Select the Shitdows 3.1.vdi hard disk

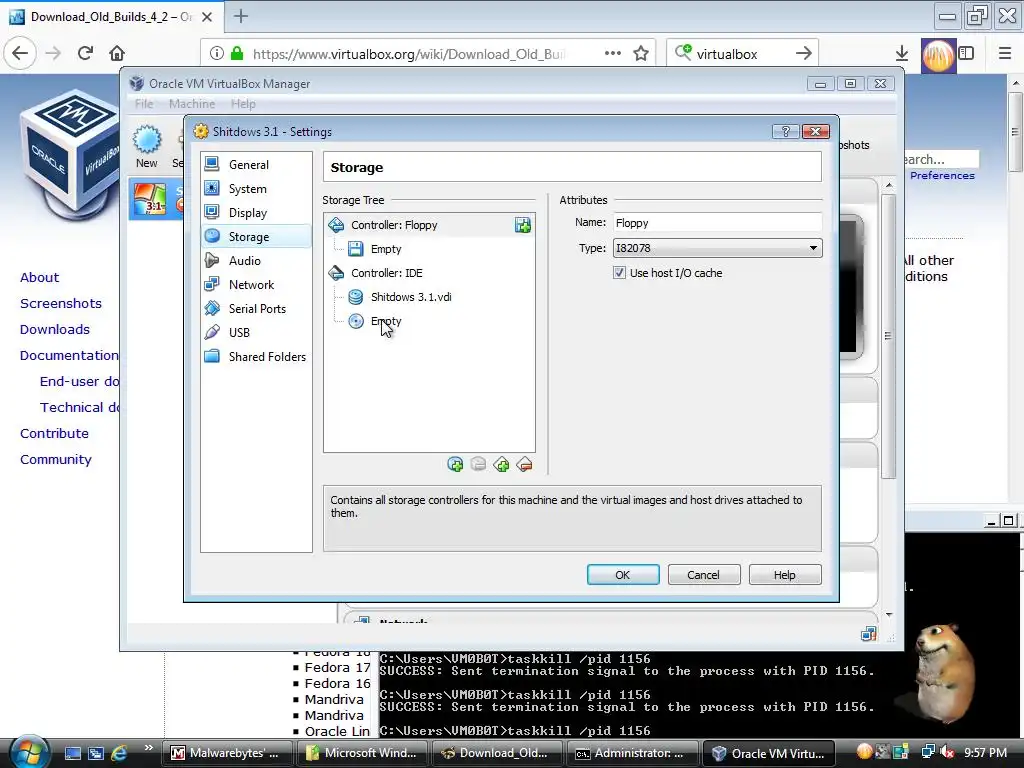click(411, 297)
